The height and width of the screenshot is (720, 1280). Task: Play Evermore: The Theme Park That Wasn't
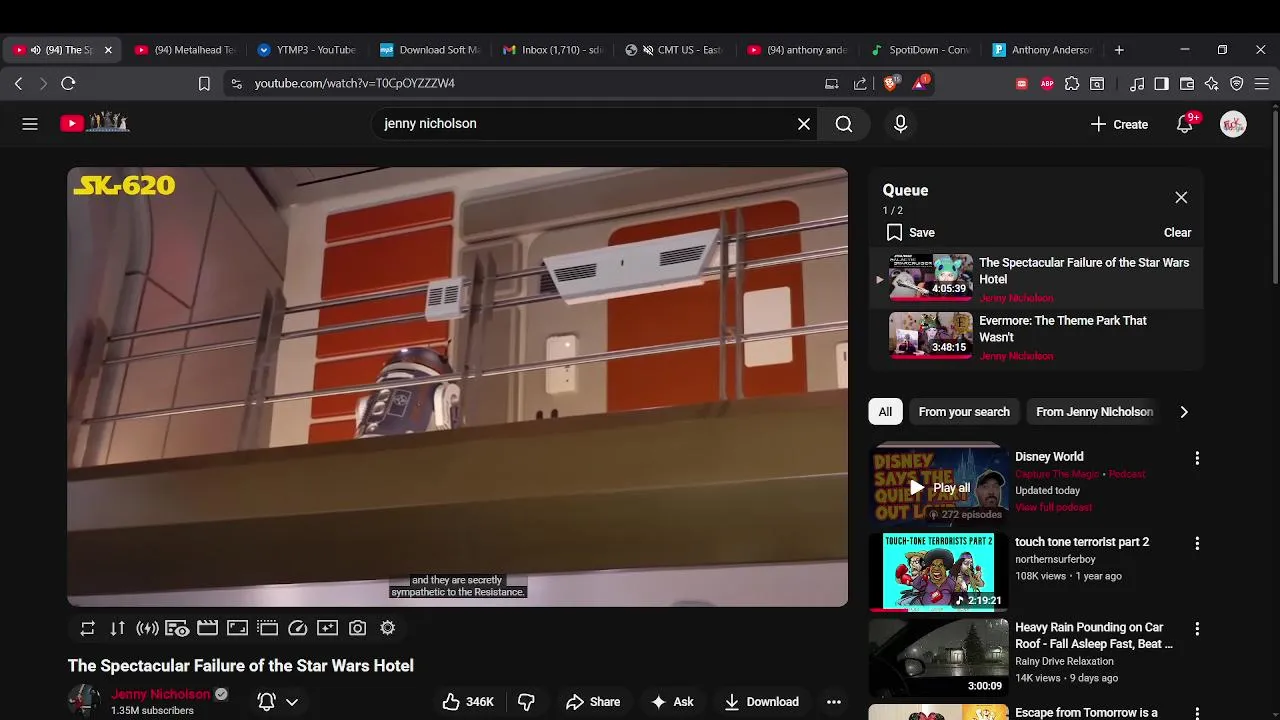[x=1035, y=337]
